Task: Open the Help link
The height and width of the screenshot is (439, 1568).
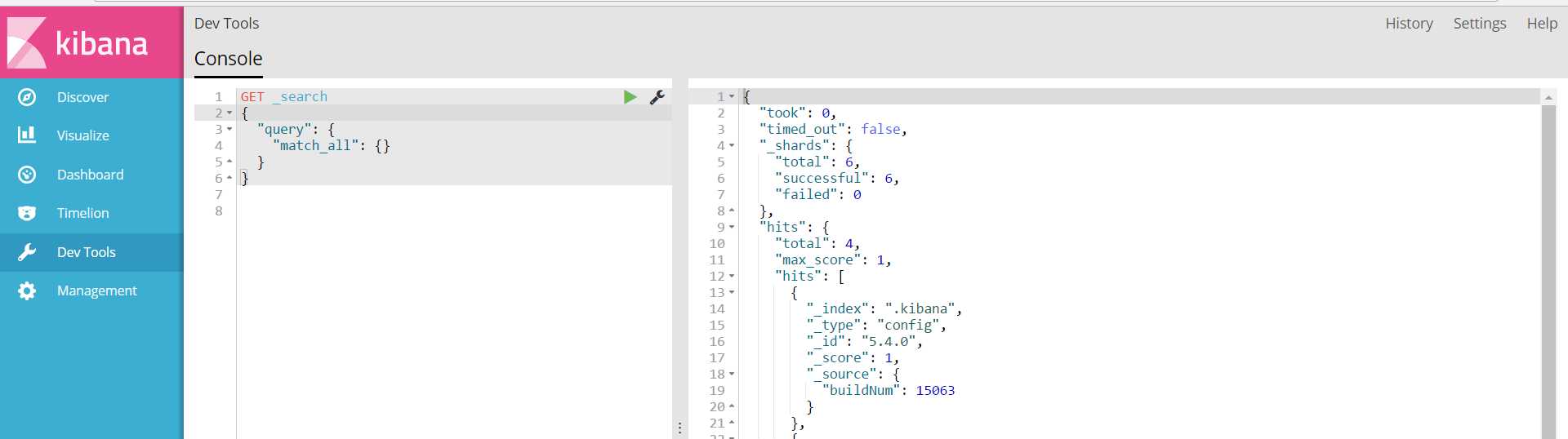Action: 1542,24
